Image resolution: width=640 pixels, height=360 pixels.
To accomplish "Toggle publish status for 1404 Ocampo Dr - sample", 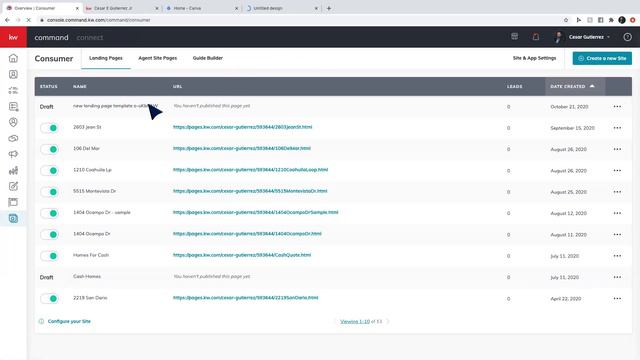I will click(x=49, y=213).
